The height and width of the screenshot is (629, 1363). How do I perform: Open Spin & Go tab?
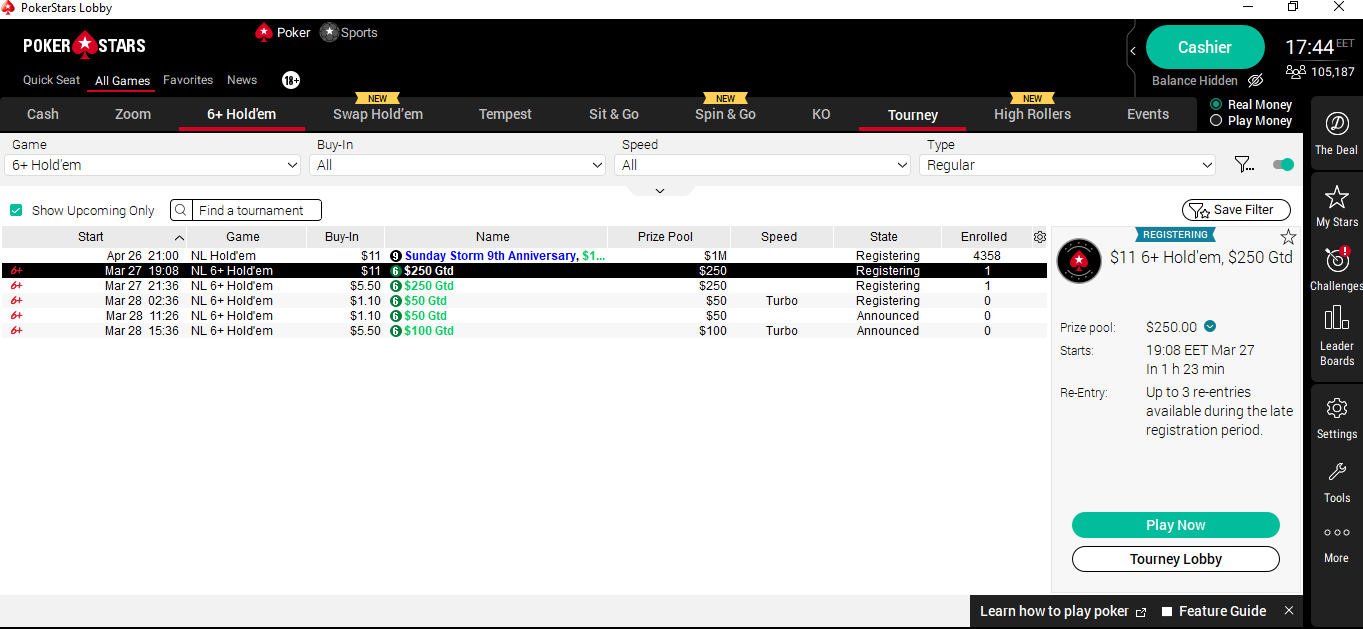(725, 114)
